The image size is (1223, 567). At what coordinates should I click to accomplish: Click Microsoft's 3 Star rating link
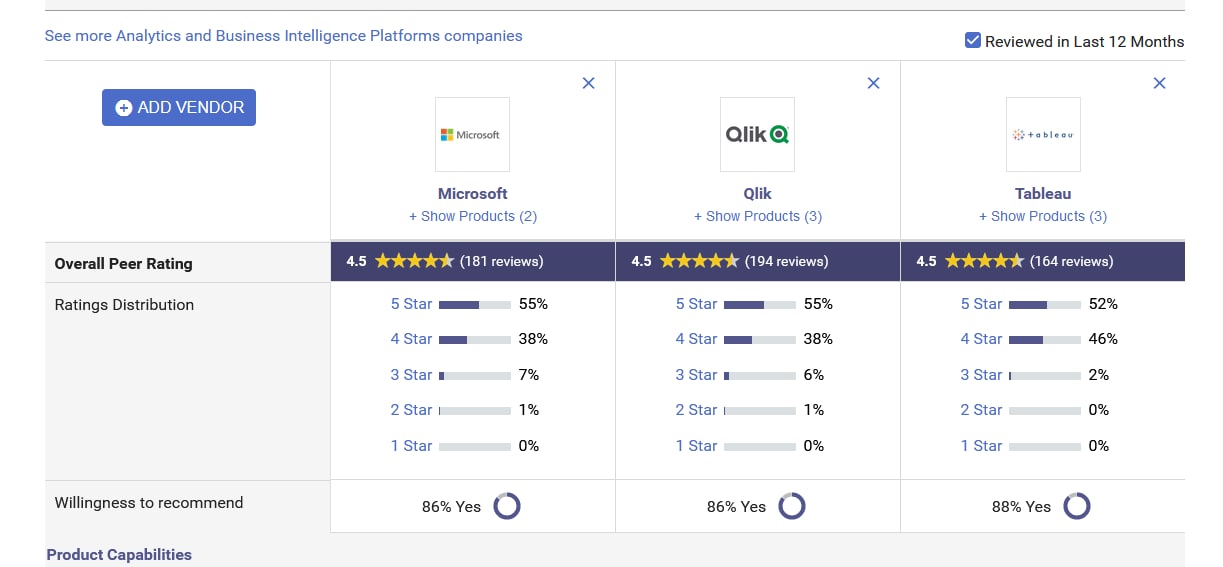(x=412, y=375)
